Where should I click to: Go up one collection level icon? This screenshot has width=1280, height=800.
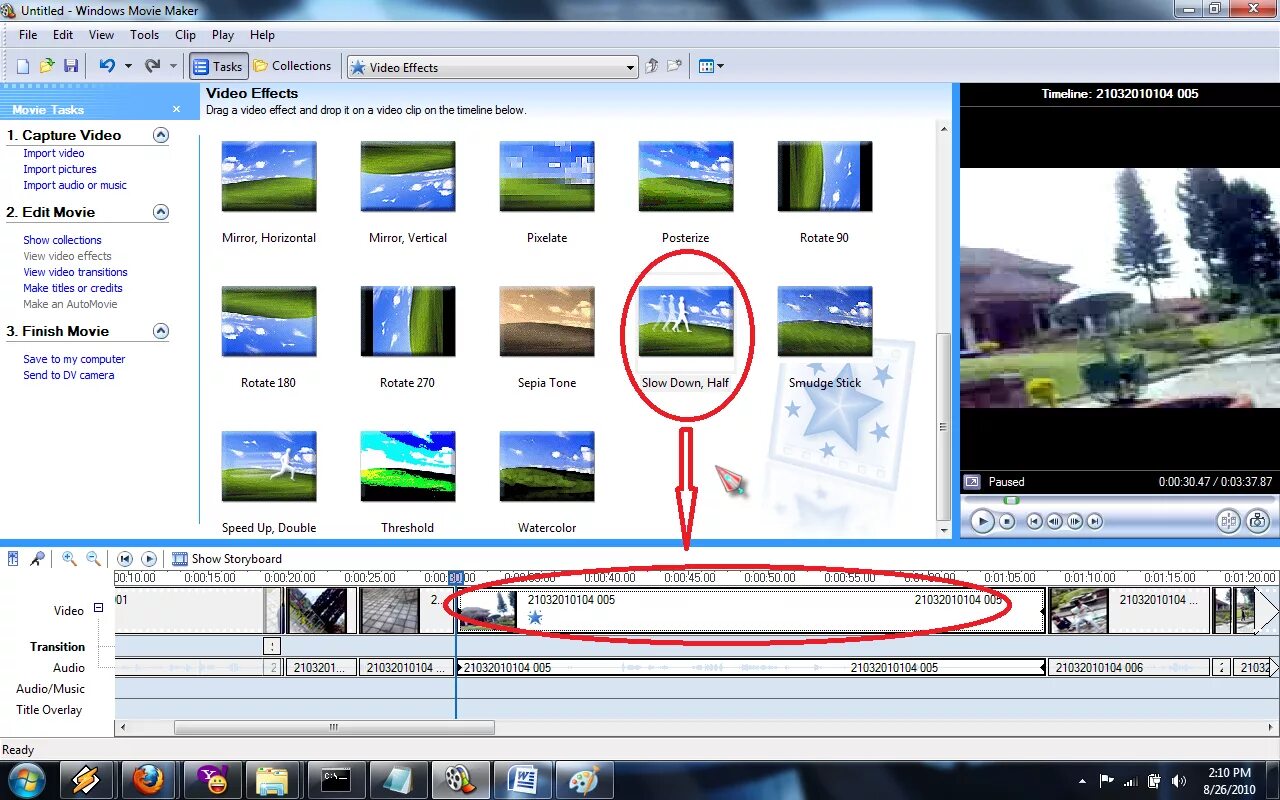coord(652,66)
